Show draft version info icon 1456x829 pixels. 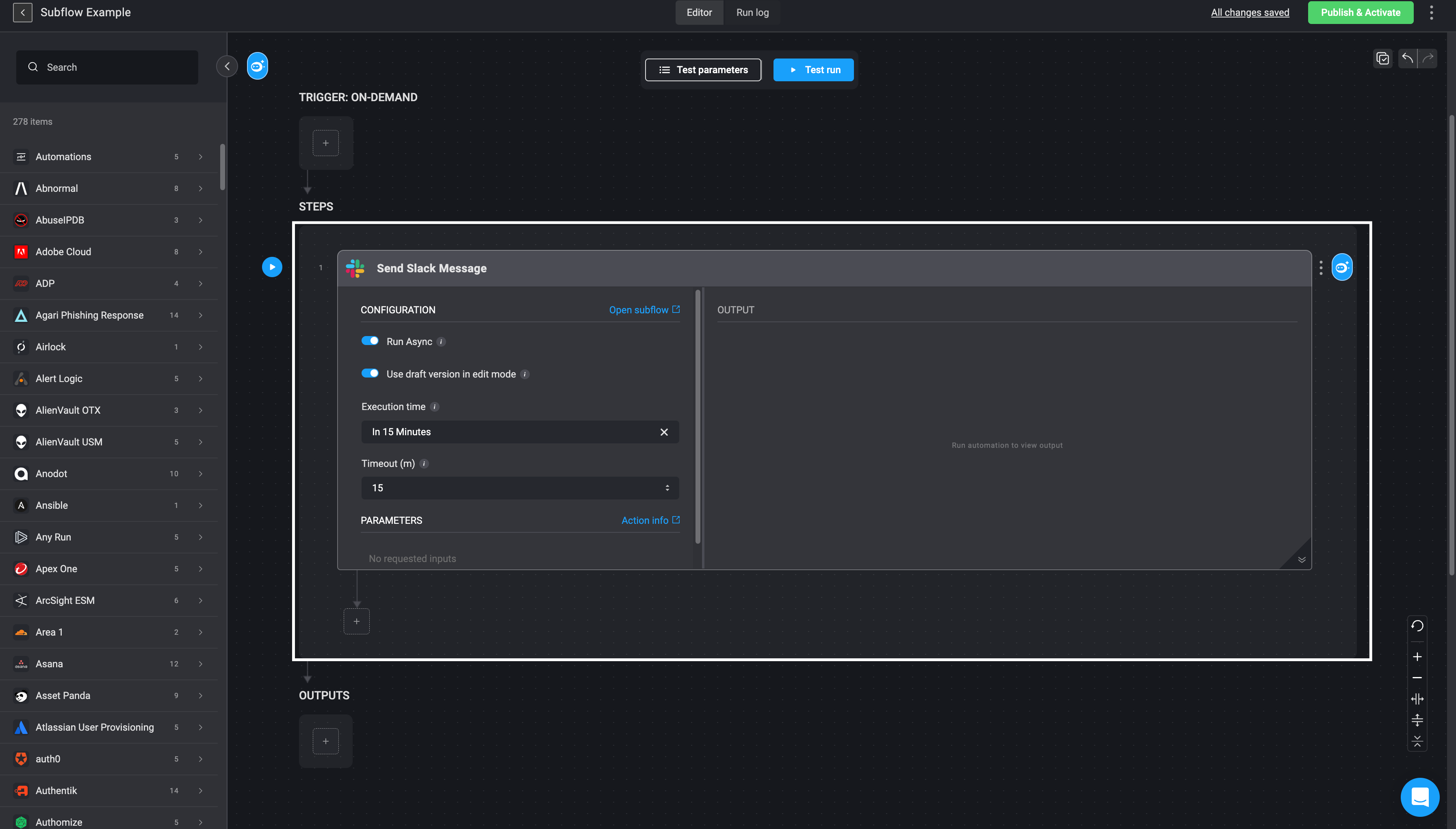[525, 374]
